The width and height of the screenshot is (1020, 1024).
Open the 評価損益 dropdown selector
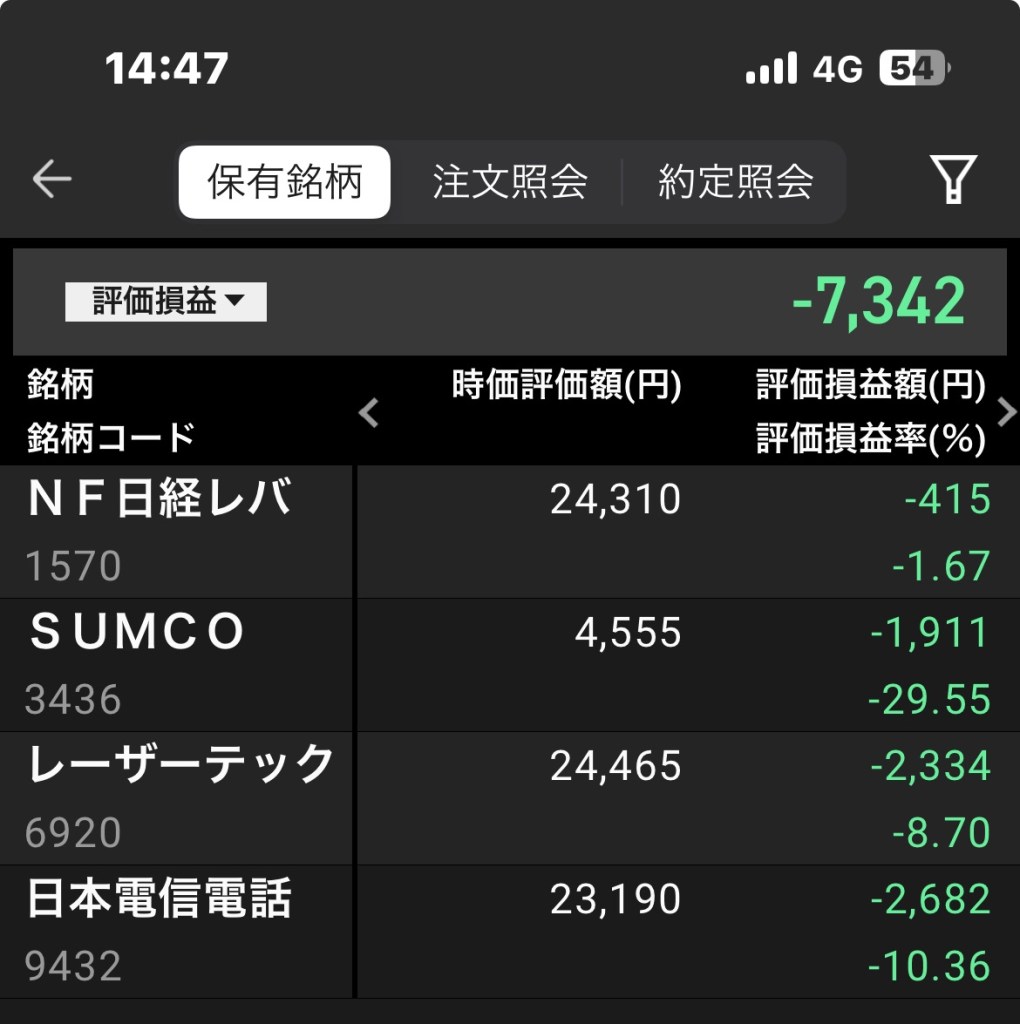(x=166, y=302)
